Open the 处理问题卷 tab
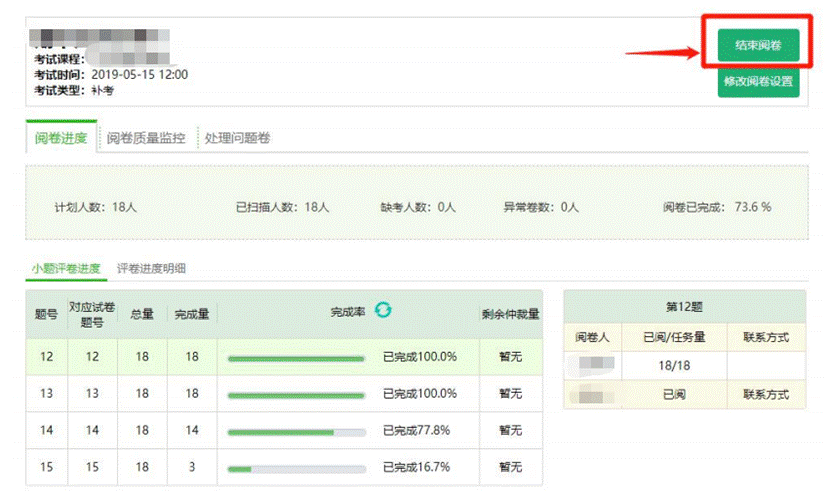This screenshot has height=498, width=830. point(237,138)
